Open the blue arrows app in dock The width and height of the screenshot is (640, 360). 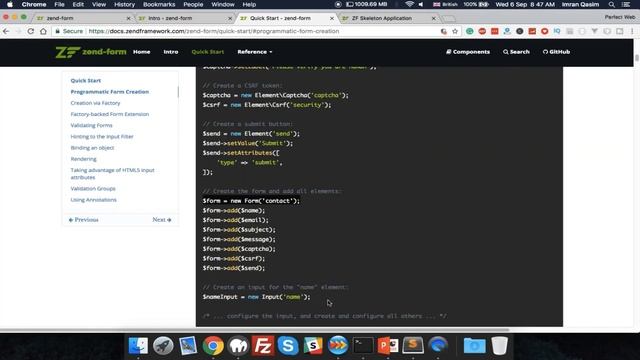[x=338, y=346]
